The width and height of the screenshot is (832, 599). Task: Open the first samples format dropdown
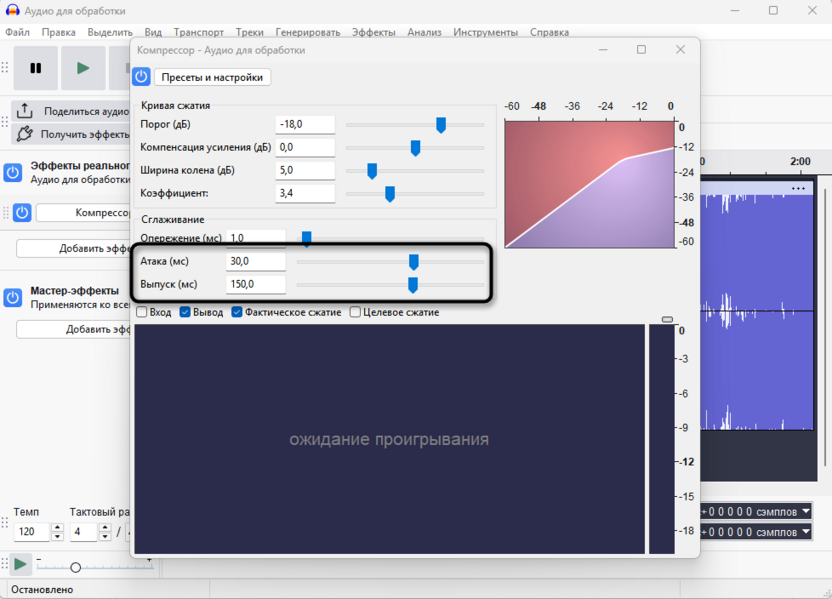coord(805,511)
